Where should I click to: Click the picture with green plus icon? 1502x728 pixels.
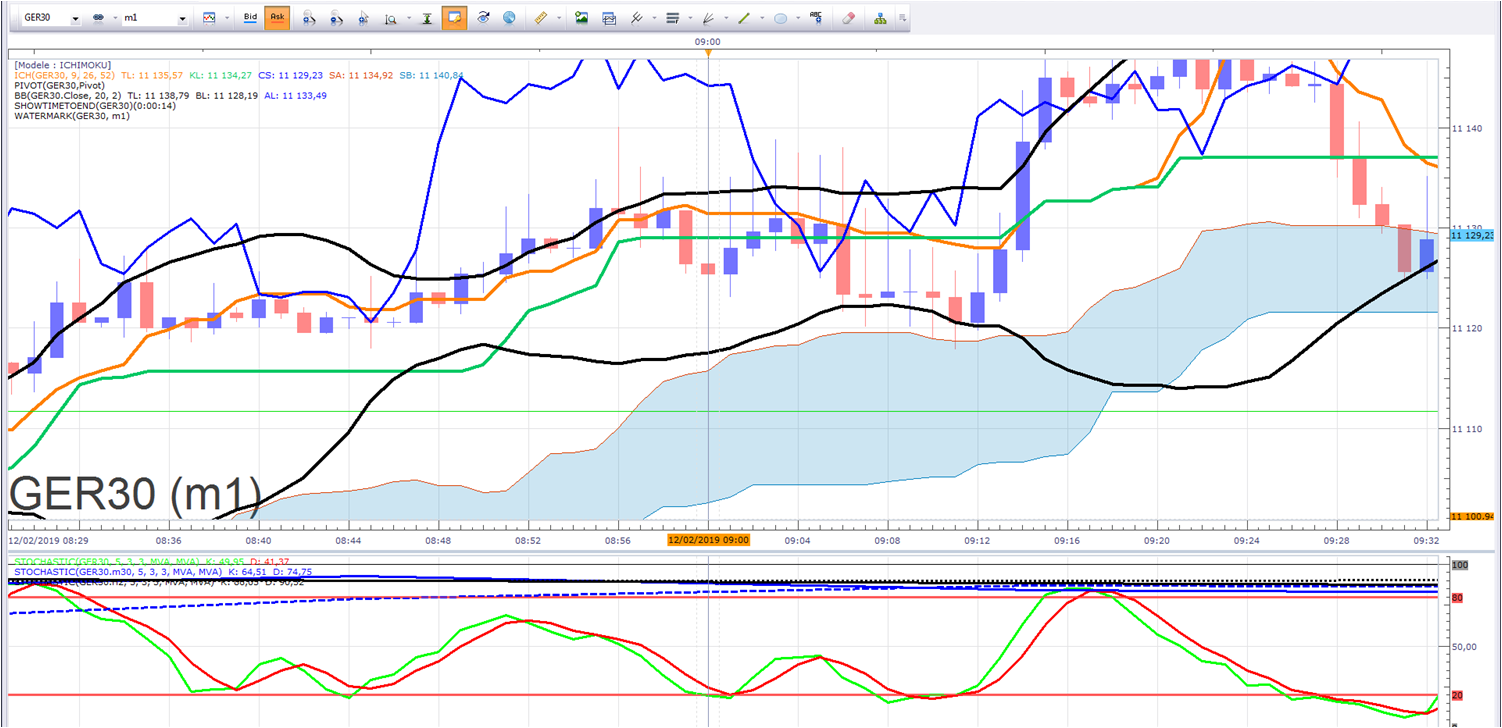pyautogui.click(x=581, y=18)
